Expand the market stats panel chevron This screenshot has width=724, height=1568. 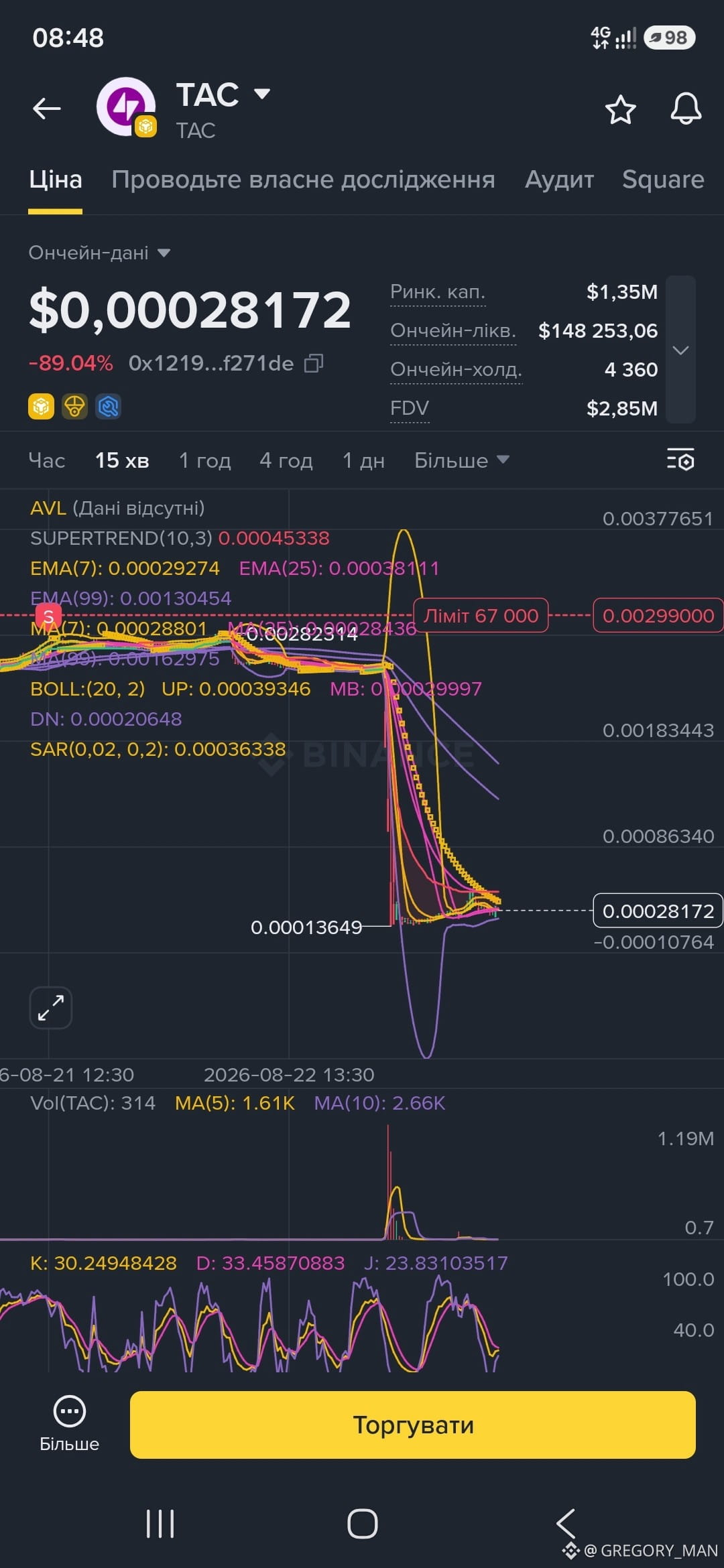click(x=680, y=350)
